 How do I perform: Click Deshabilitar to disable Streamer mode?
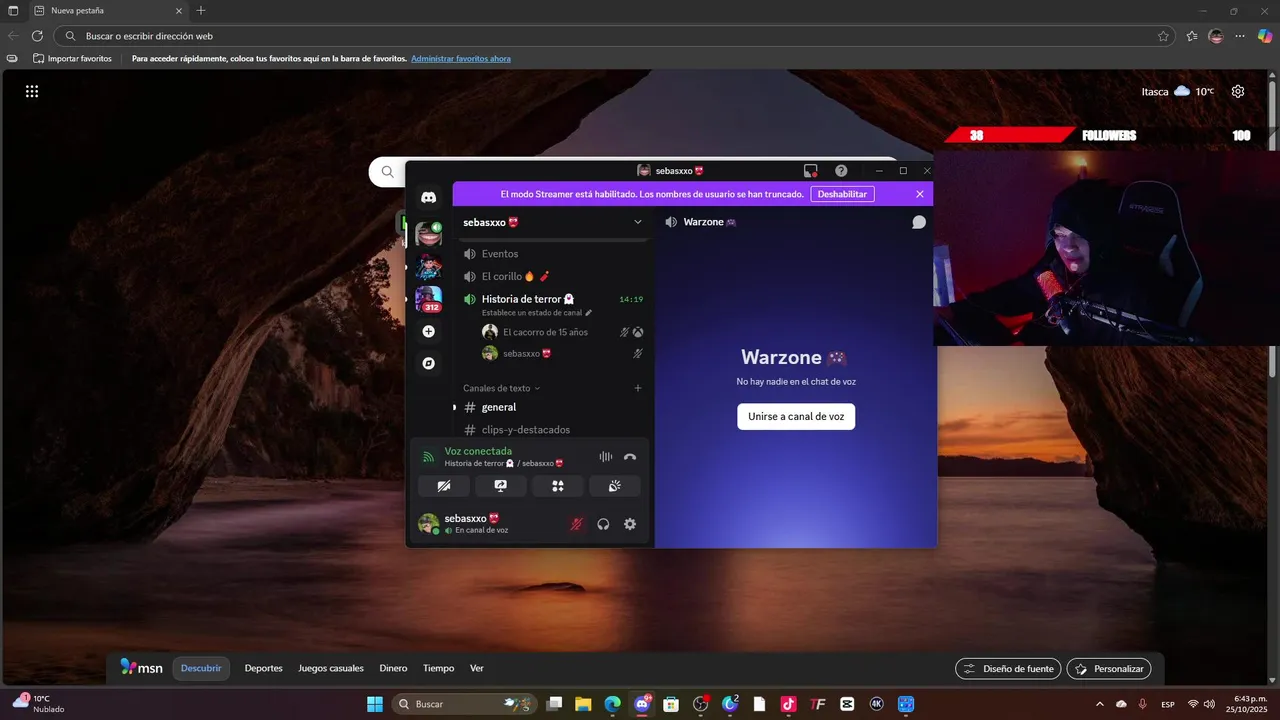pyautogui.click(x=842, y=194)
